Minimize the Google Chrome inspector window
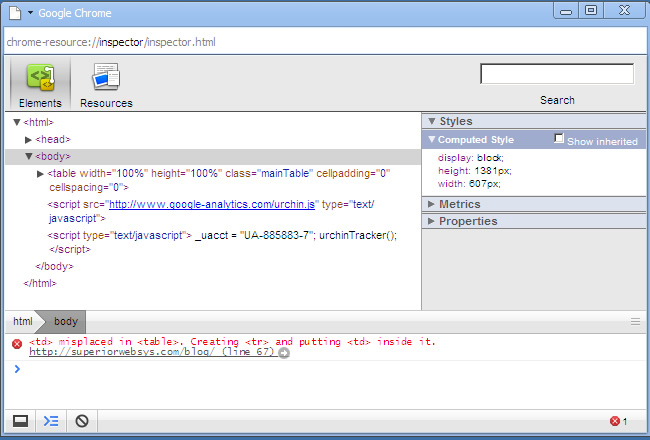Viewport: 650px width, 440px height. coord(566,11)
